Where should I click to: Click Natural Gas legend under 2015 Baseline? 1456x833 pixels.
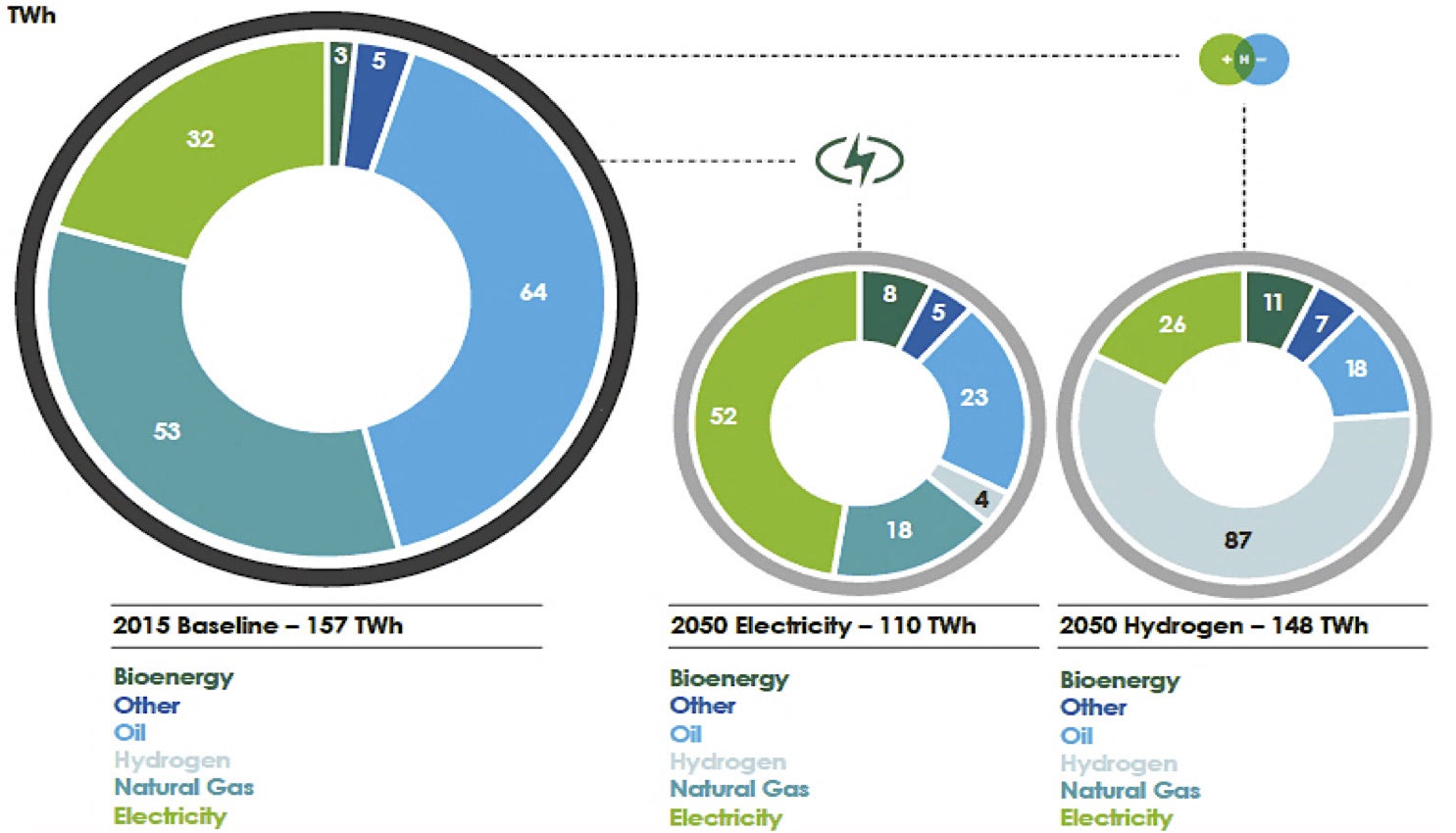(183, 787)
